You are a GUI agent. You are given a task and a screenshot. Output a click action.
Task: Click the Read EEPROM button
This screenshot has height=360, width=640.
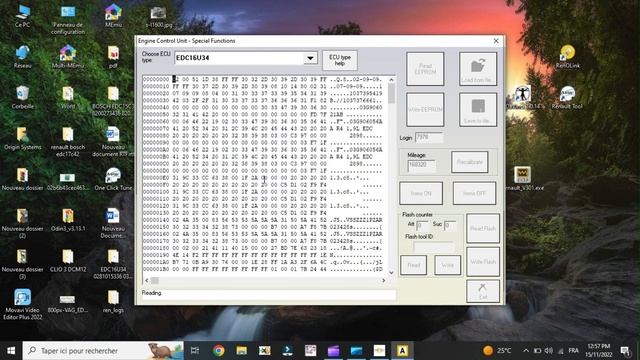pyautogui.click(x=425, y=69)
